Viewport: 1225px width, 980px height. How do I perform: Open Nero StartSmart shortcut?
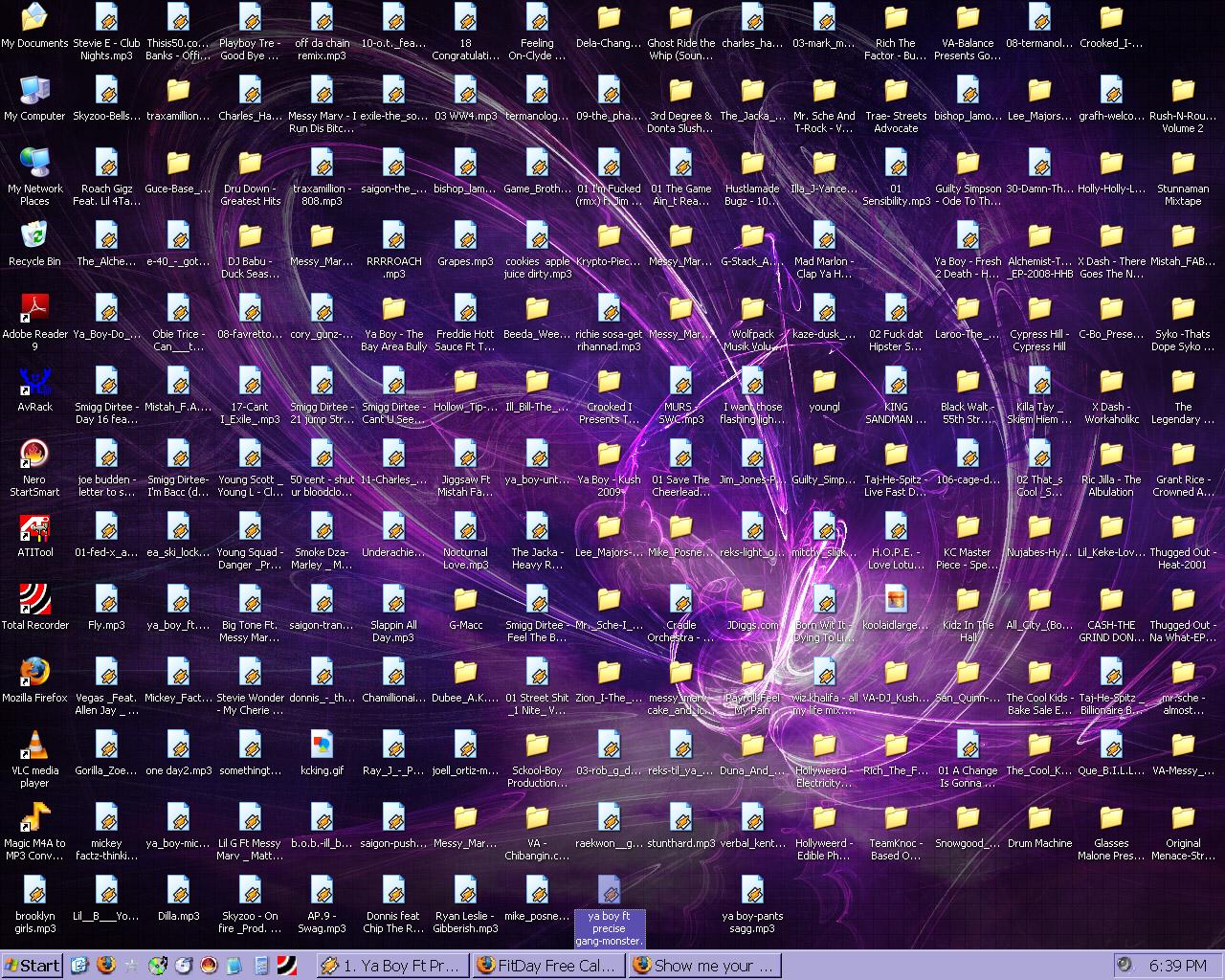34,454
